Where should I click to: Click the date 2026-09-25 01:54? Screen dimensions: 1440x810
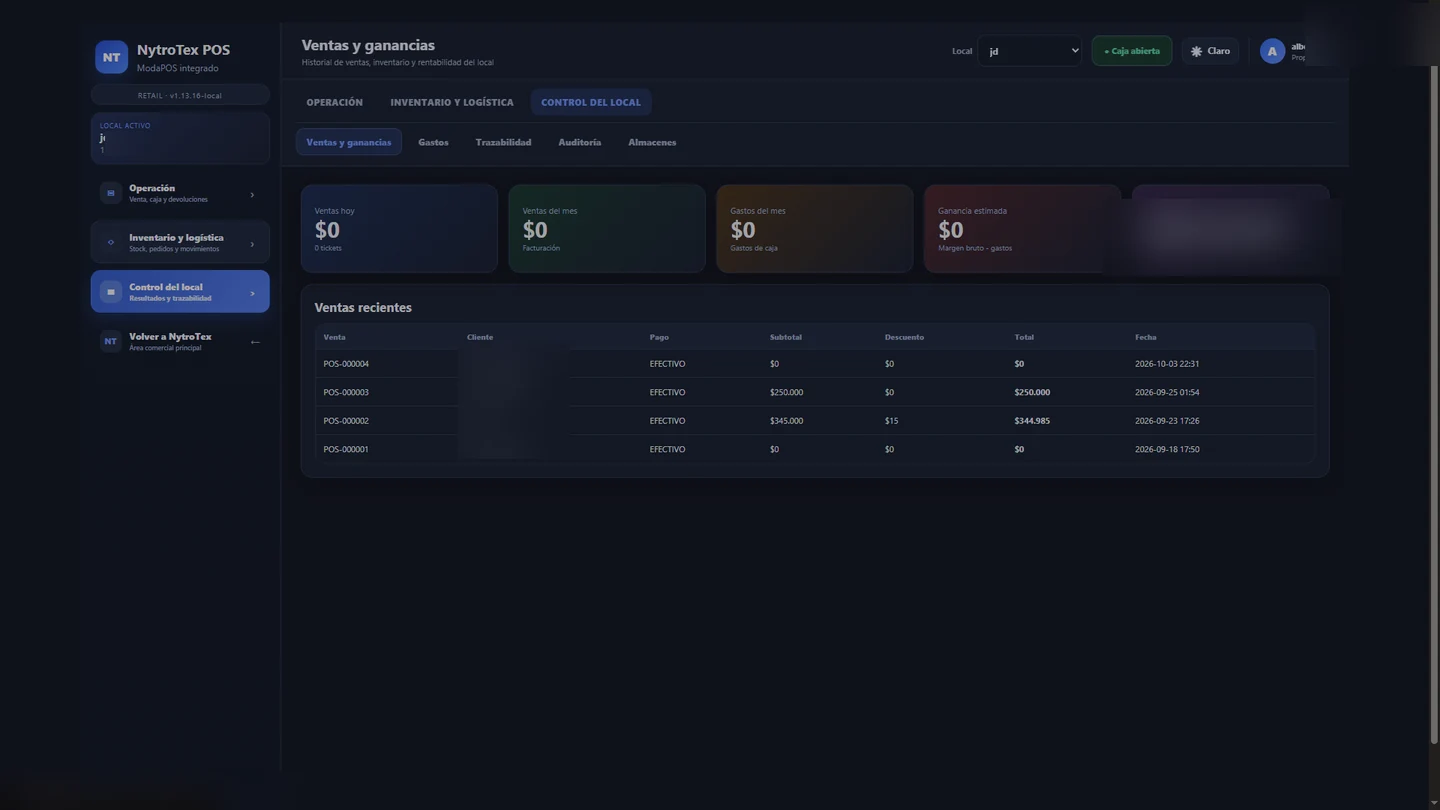(1167, 392)
